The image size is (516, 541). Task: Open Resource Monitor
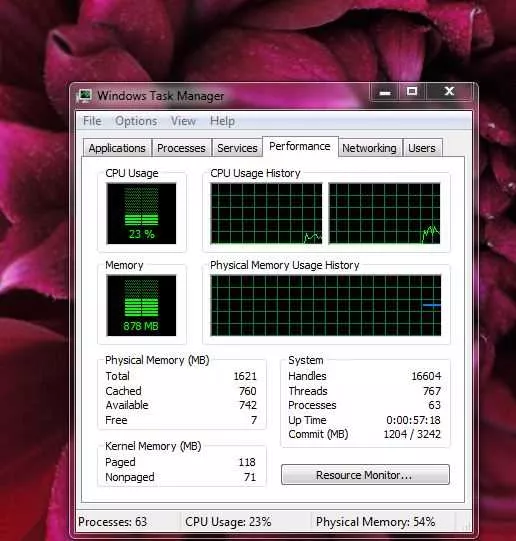(365, 475)
